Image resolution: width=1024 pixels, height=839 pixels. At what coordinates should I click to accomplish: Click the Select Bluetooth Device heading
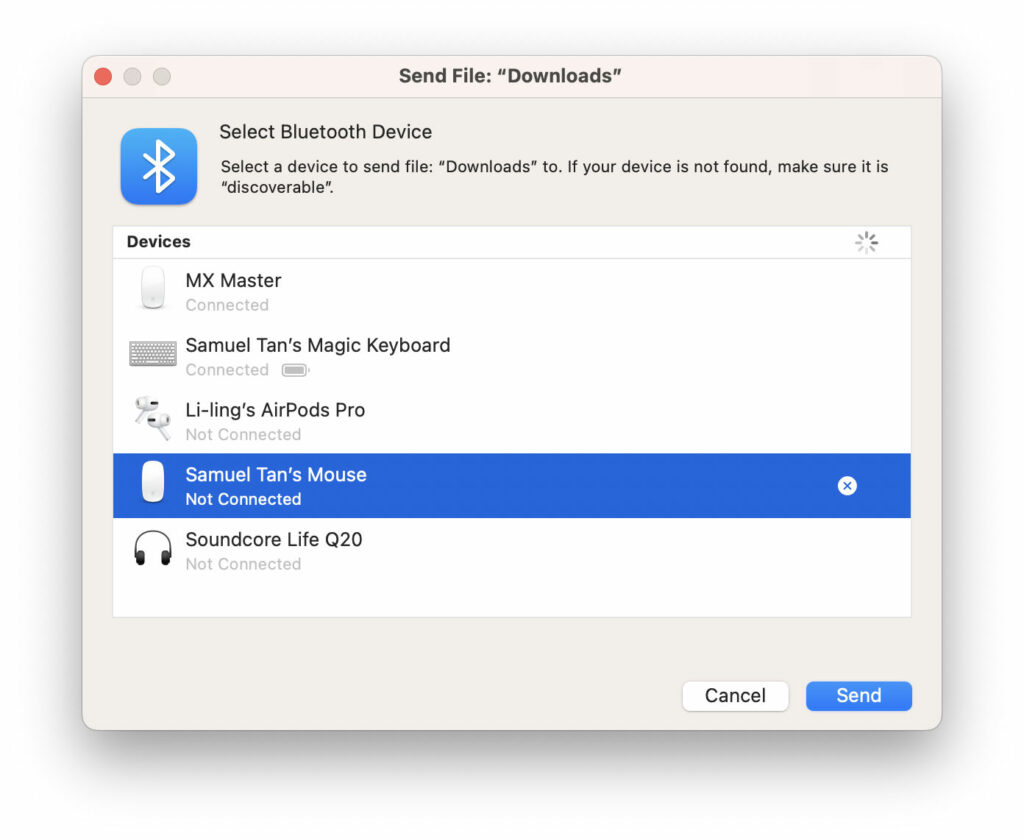[x=325, y=131]
